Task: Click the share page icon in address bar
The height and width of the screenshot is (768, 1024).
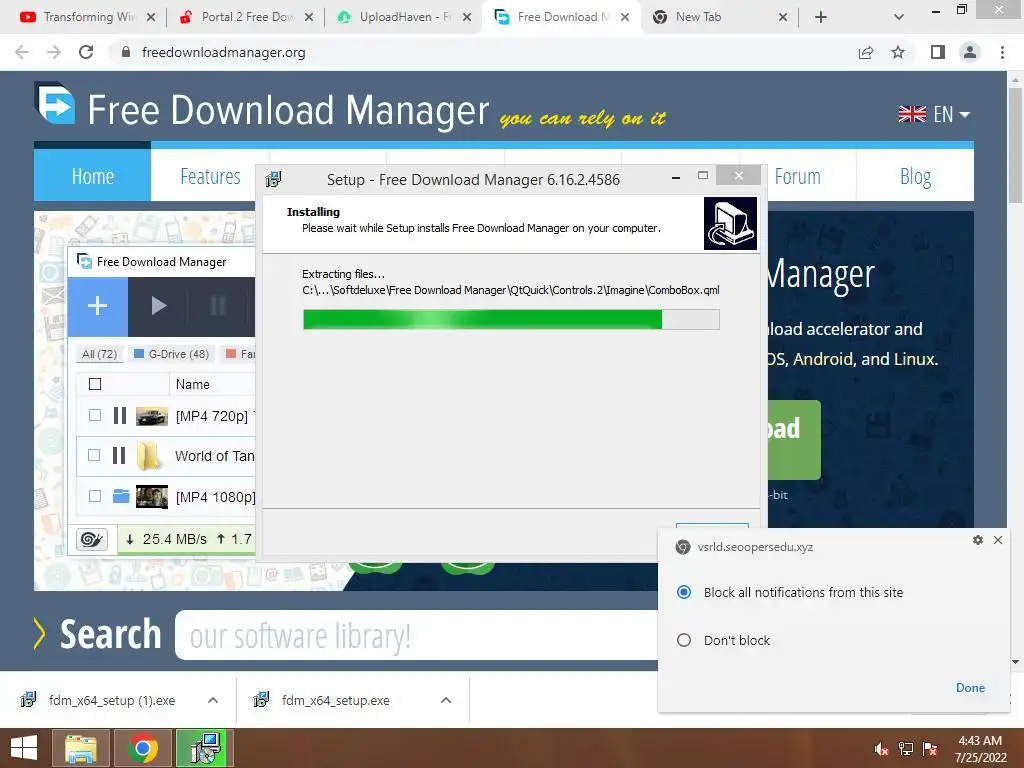Action: click(x=866, y=52)
